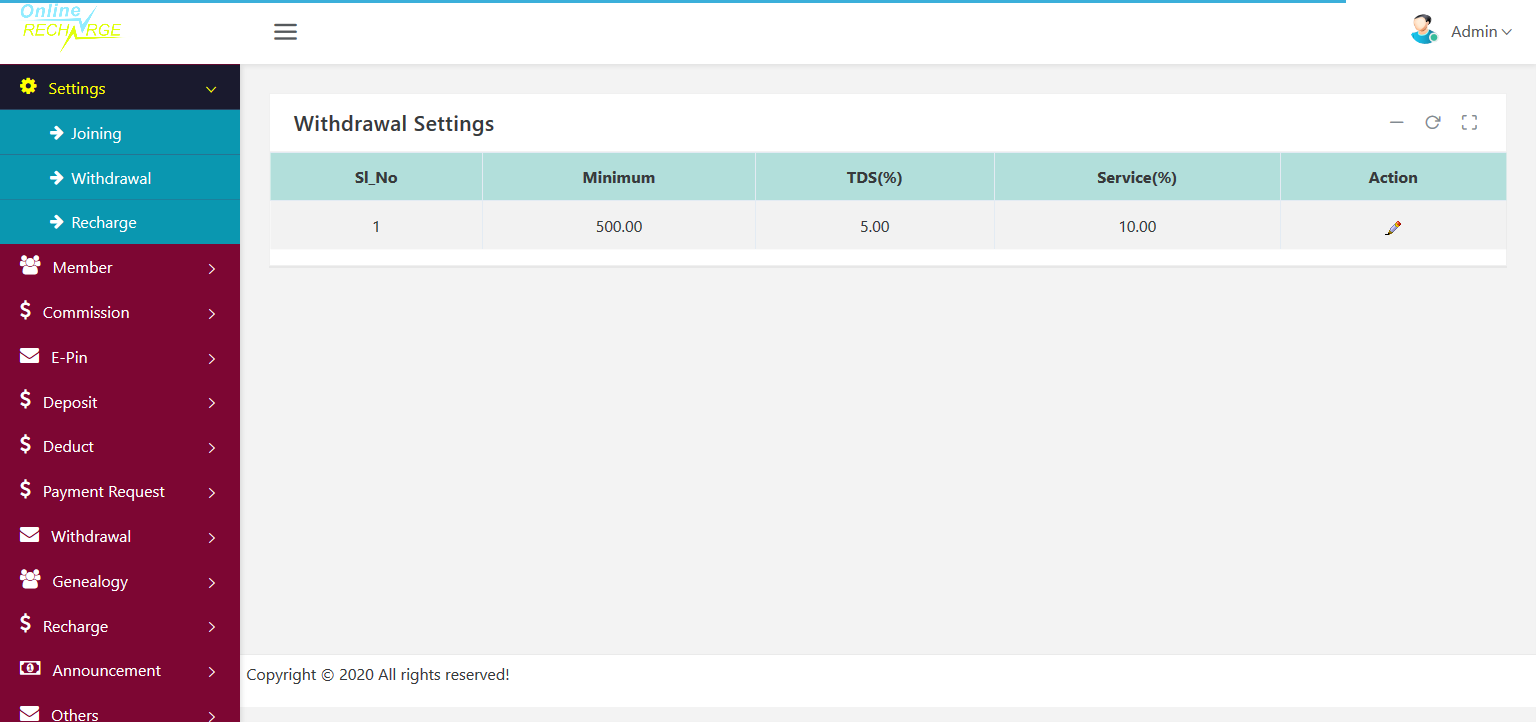Open the Deposit menu label
The image size is (1536, 722).
click(70, 402)
